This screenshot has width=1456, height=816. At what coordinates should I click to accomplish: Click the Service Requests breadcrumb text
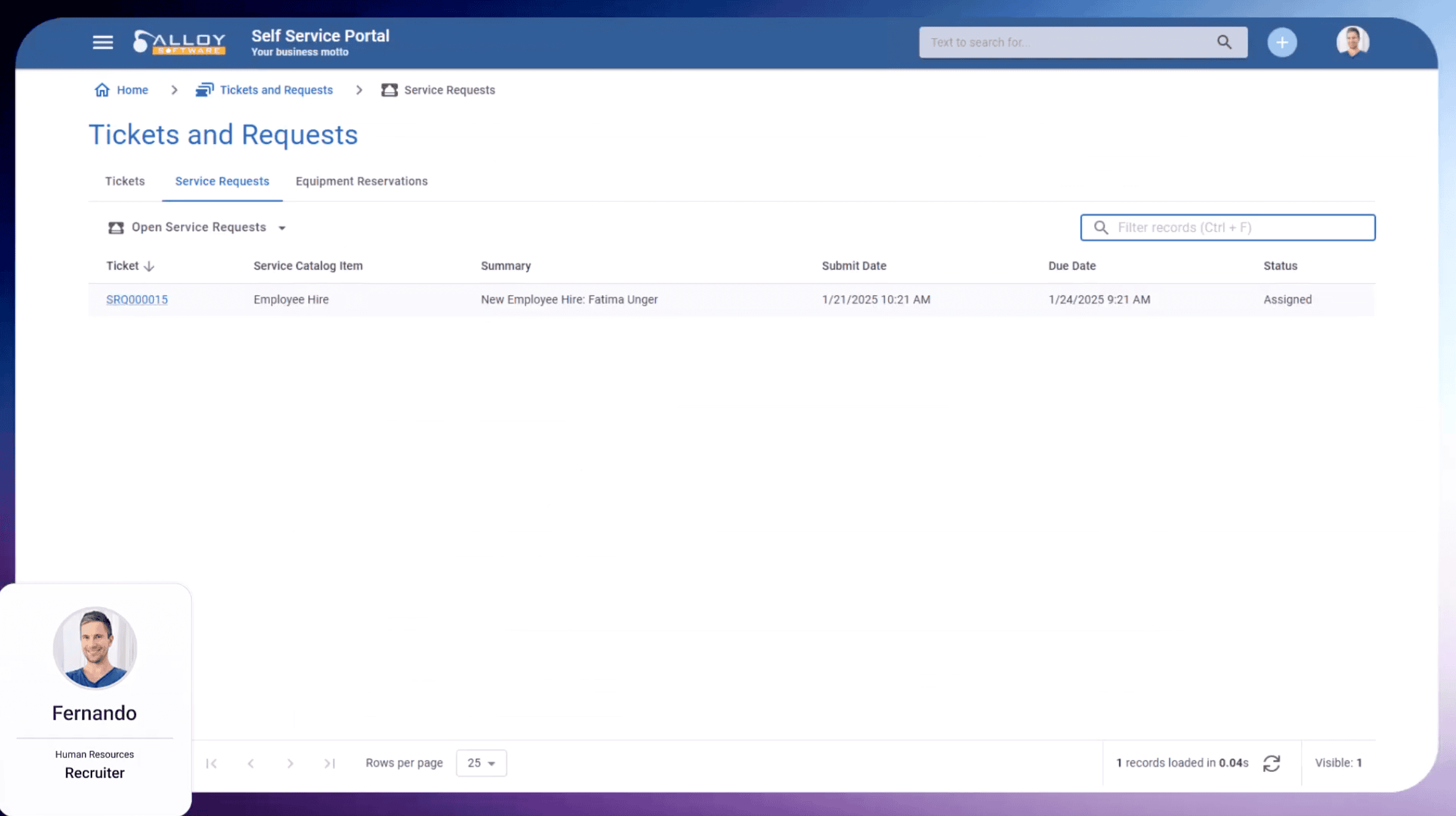(x=450, y=90)
